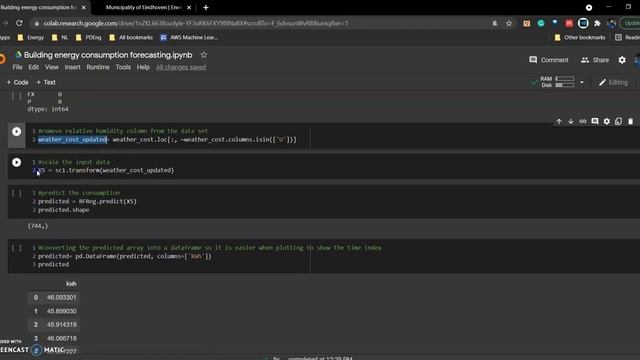
Task: Run the XS scaling code cell
Action: click(16, 162)
